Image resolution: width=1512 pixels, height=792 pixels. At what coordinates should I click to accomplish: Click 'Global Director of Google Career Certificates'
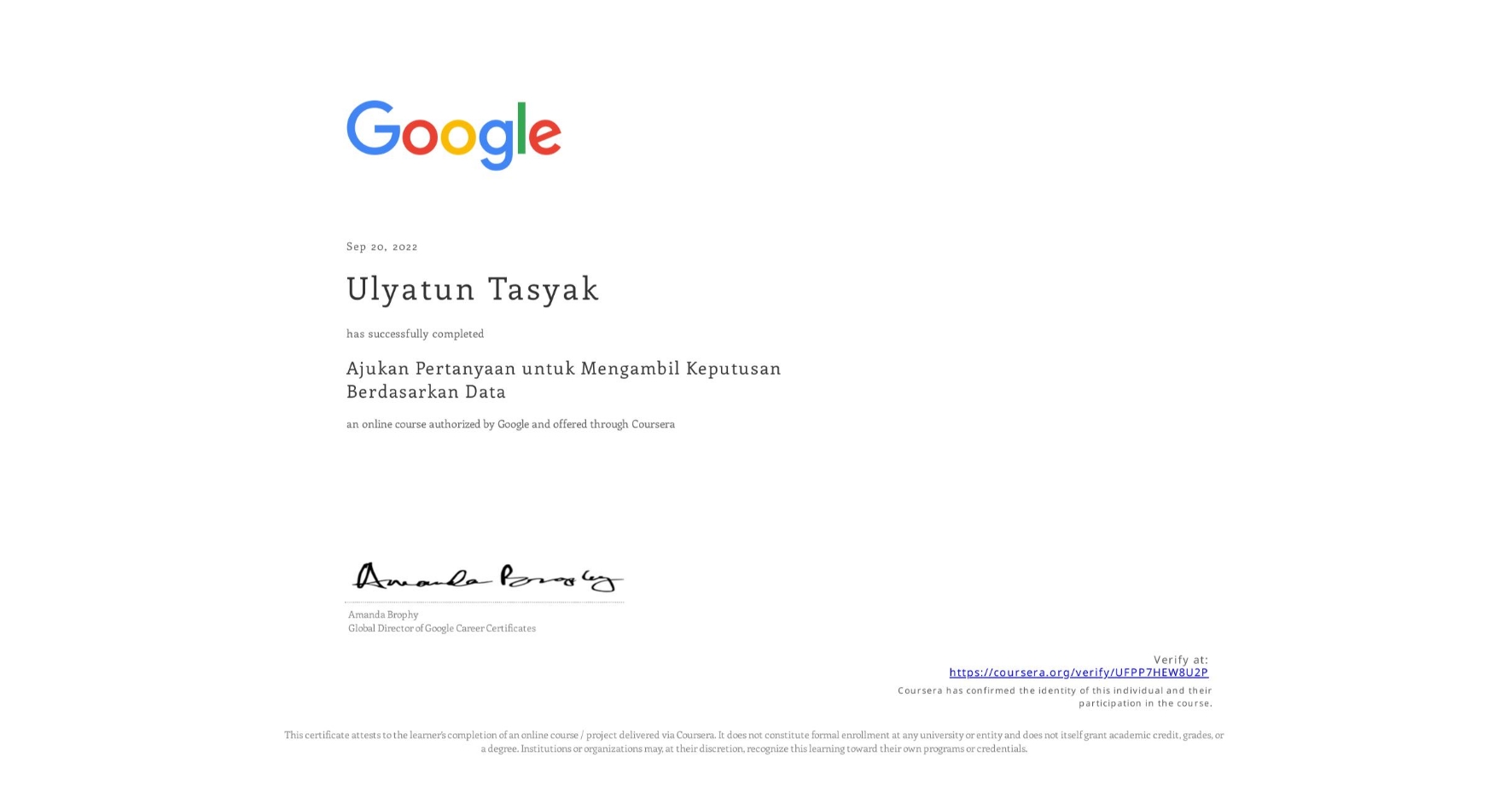point(442,628)
